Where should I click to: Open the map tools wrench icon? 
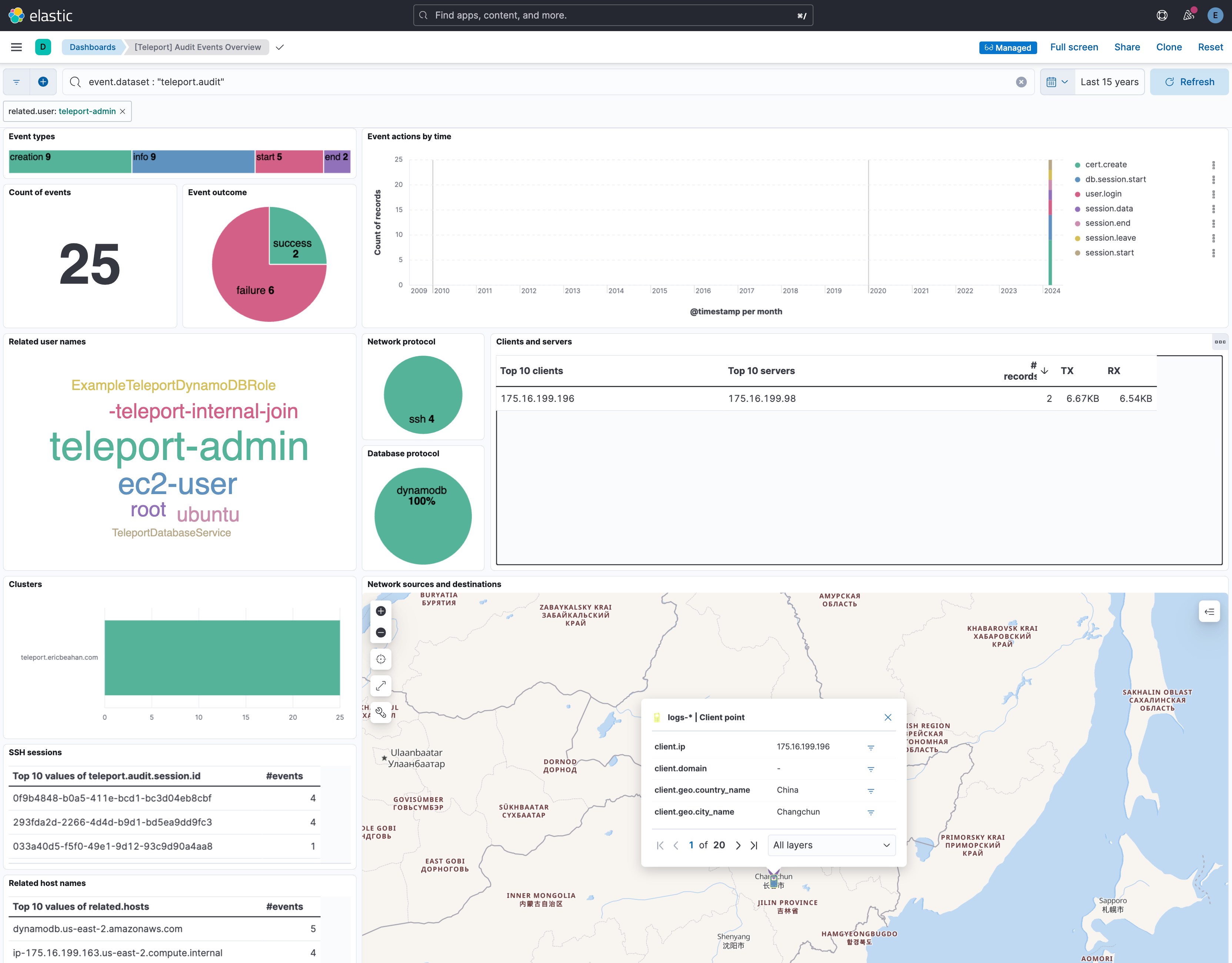[x=381, y=712]
